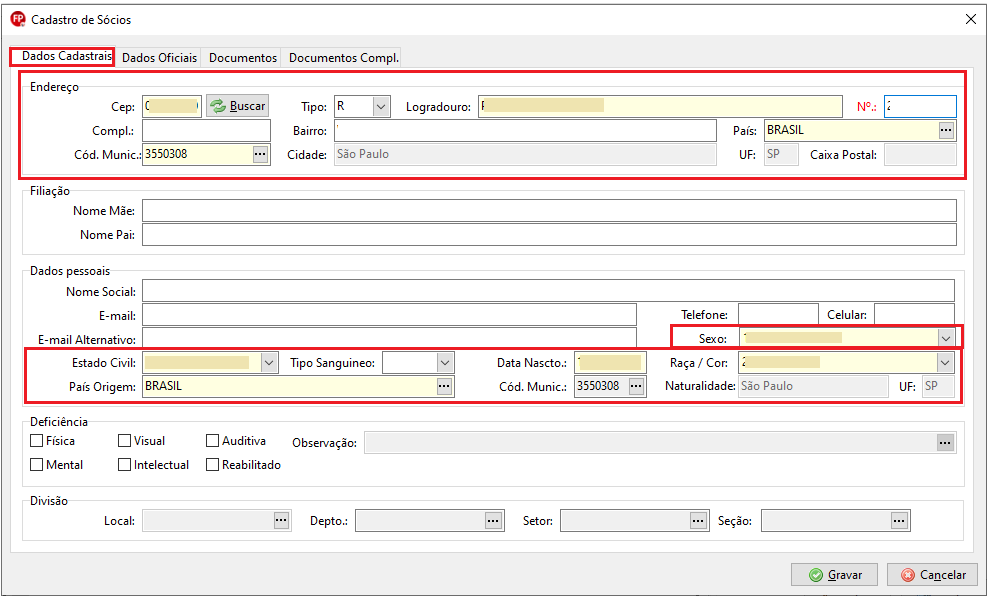Check the Mental deficiency checkbox
988x597 pixels.
[x=37, y=465]
